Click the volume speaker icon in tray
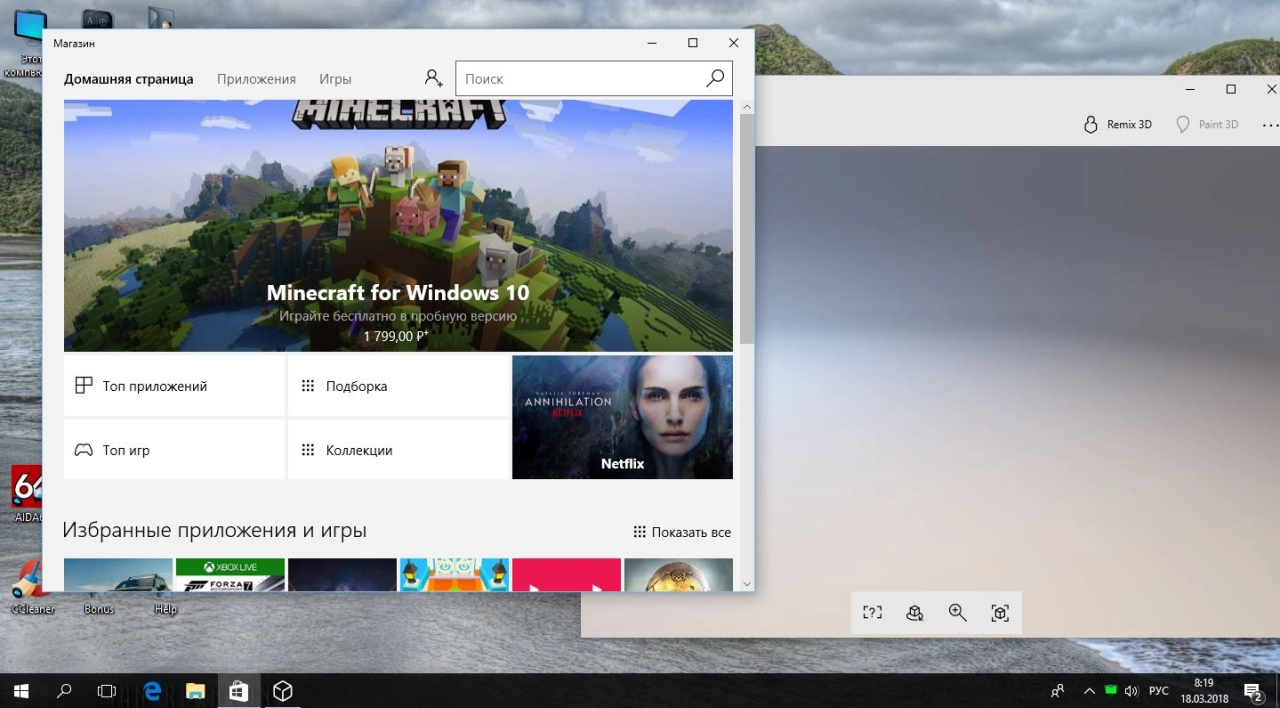 point(1132,690)
